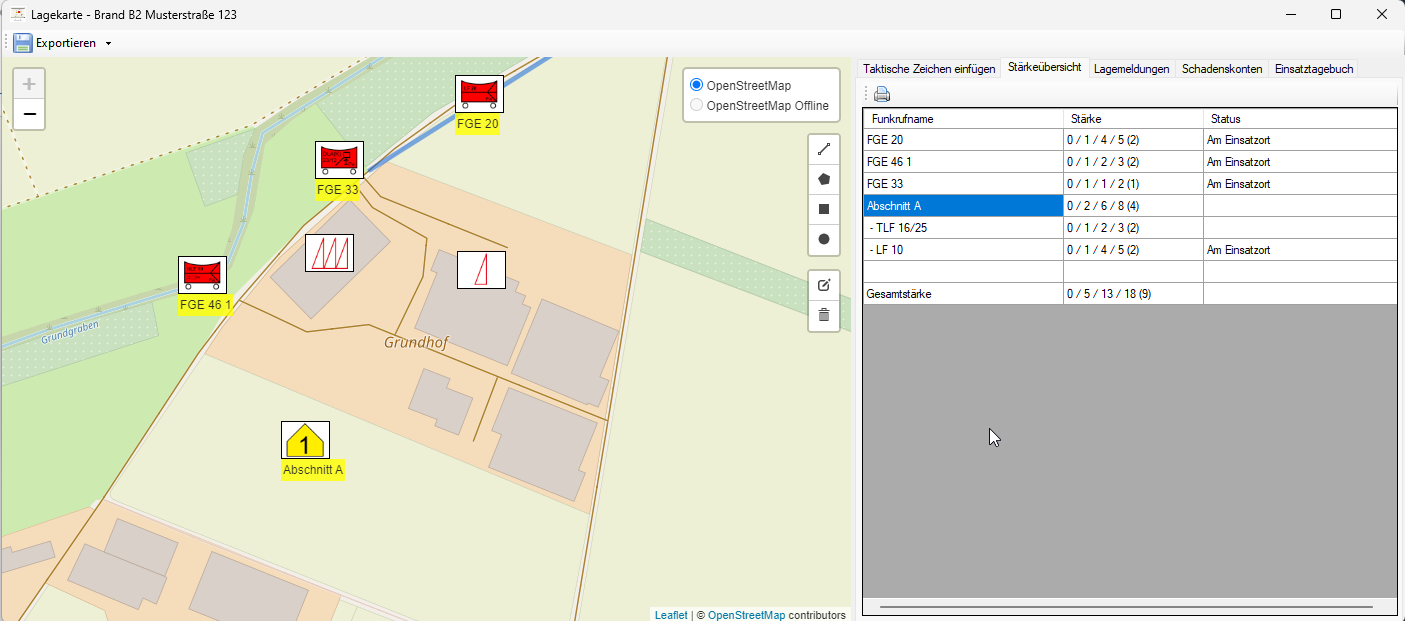Switch to the Lagemeldungen tab
The height and width of the screenshot is (621, 1405).
pyautogui.click(x=1131, y=69)
